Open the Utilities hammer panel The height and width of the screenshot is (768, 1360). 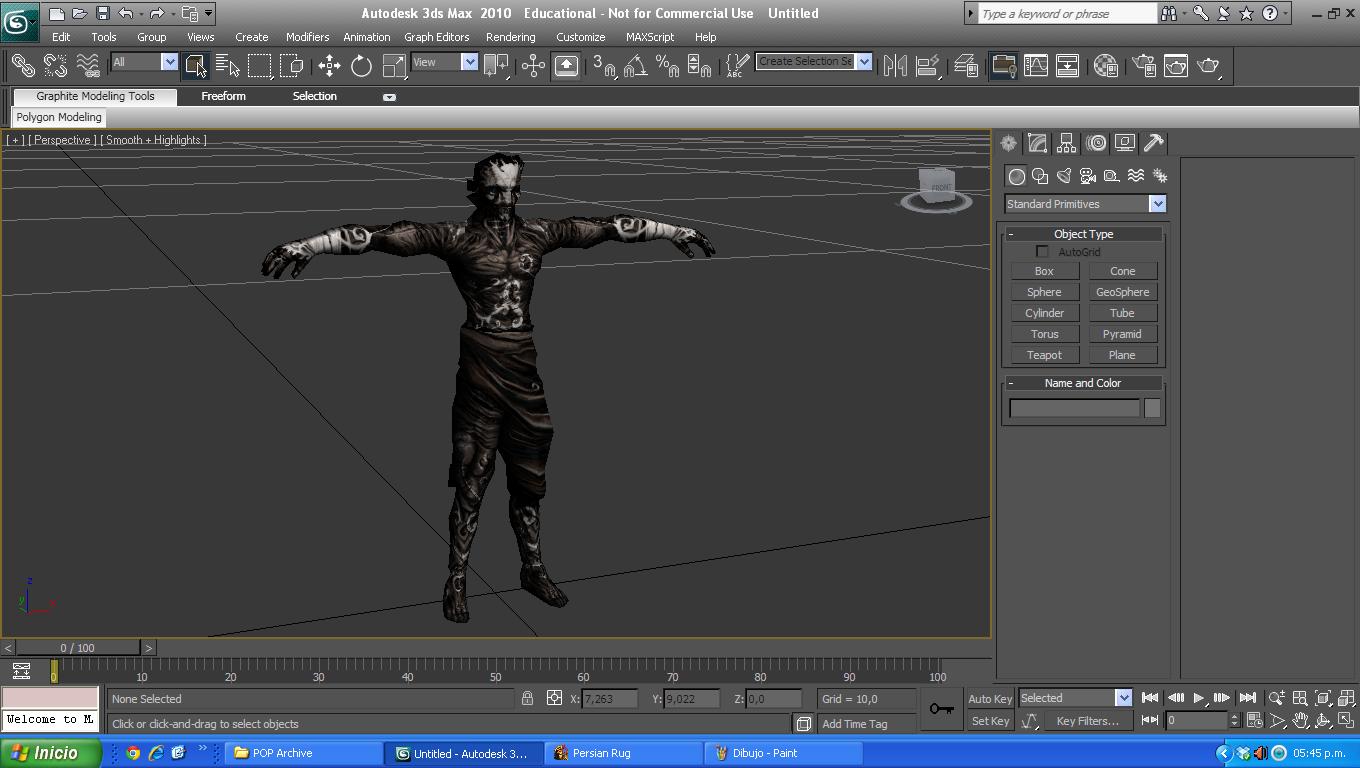pos(1153,143)
